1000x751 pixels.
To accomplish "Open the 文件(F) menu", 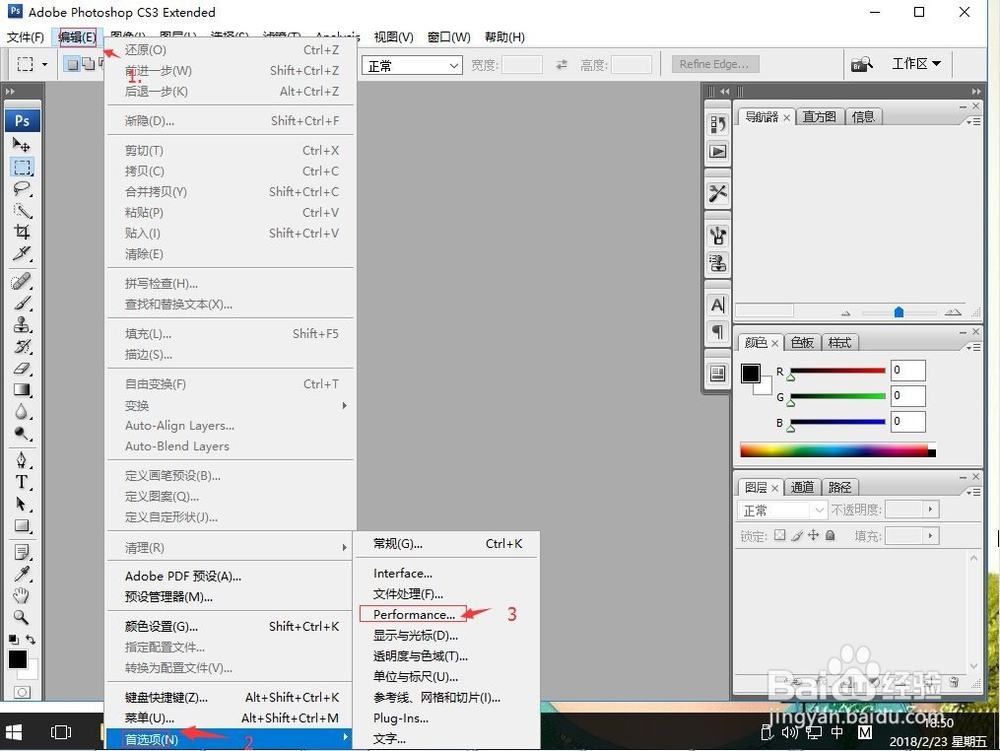I will (x=26, y=37).
